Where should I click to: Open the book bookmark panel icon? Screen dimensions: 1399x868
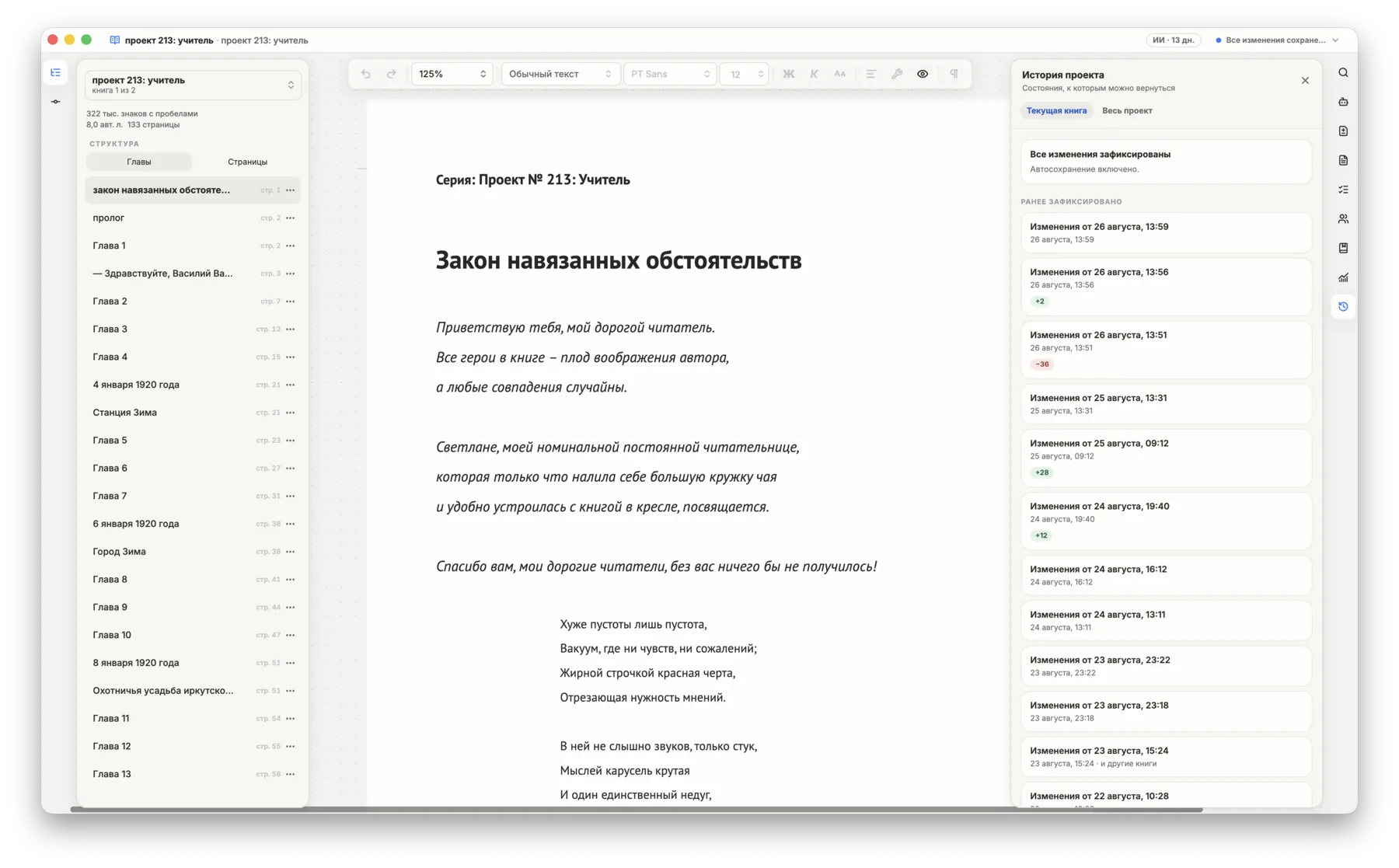(1343, 248)
